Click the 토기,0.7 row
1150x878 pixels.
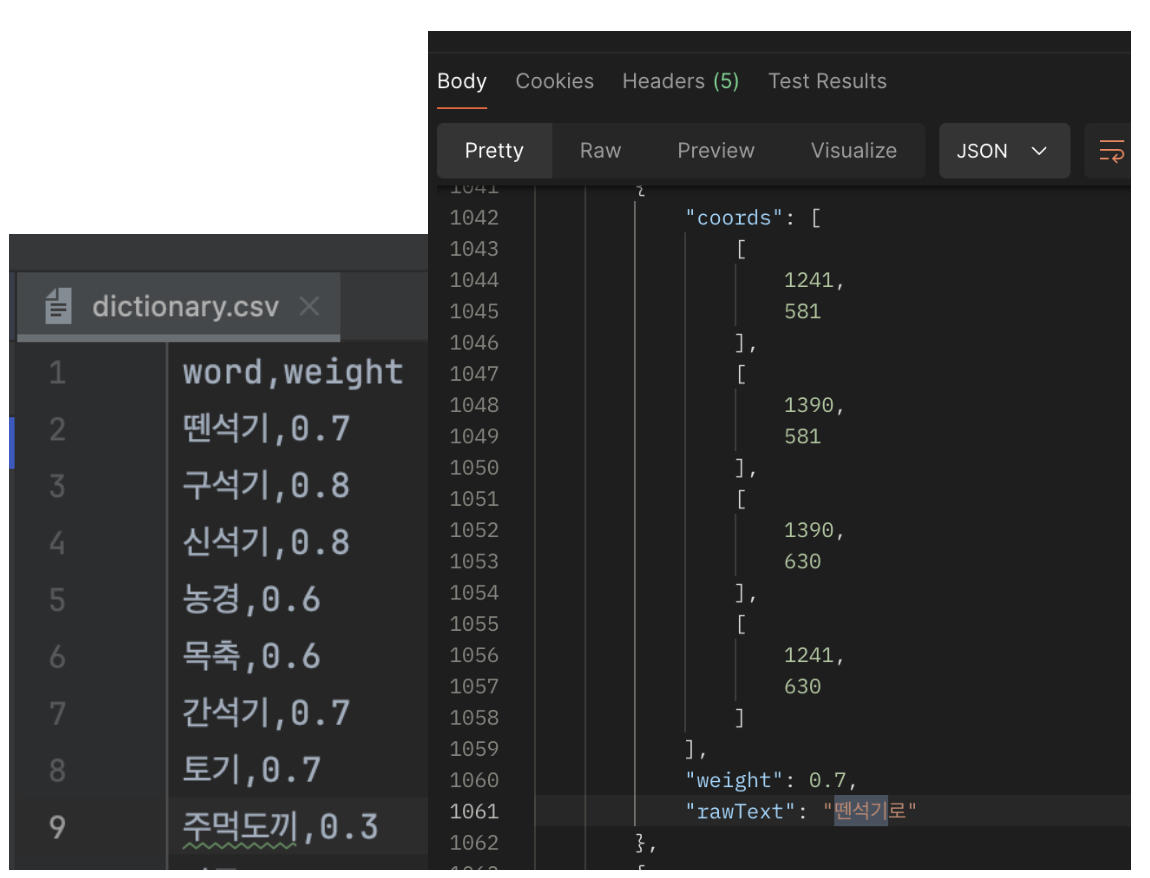[x=251, y=770]
